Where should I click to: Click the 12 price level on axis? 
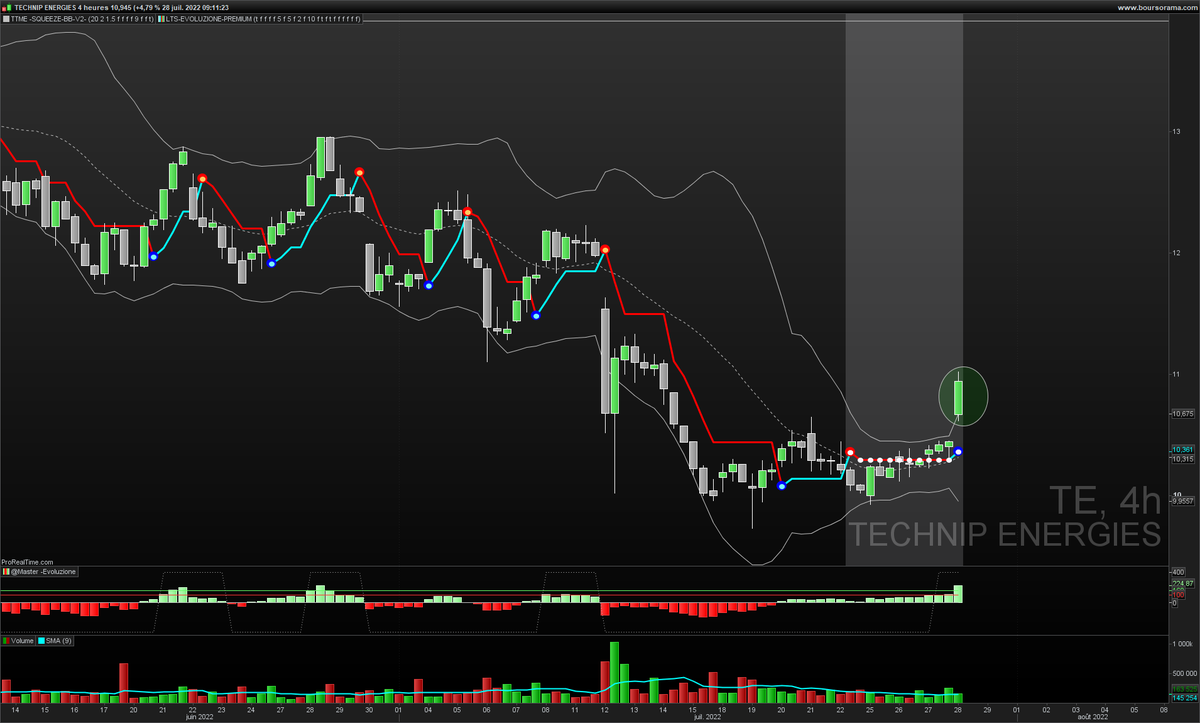point(1177,252)
